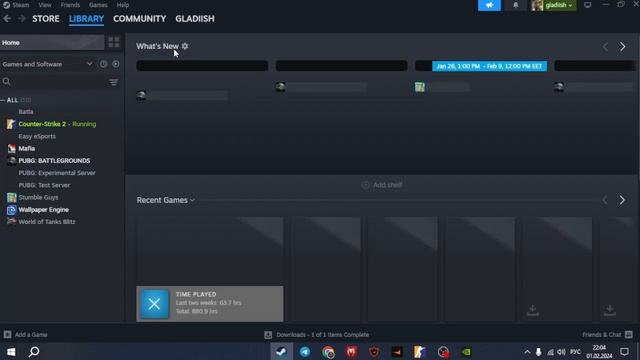Open the Help menu
This screenshot has width=640, height=360.
point(123,5)
